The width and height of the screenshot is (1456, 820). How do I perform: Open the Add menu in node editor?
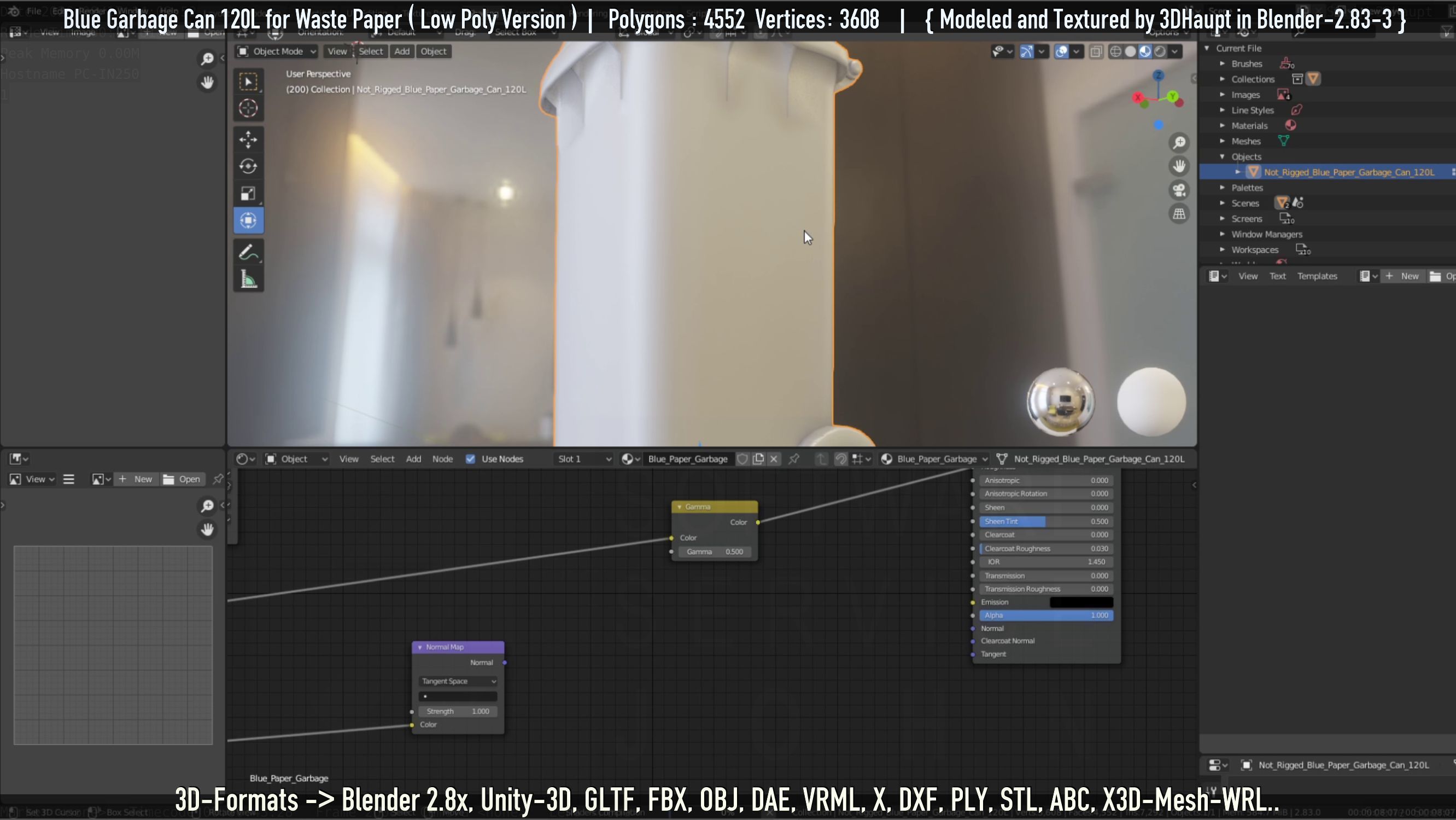point(413,459)
